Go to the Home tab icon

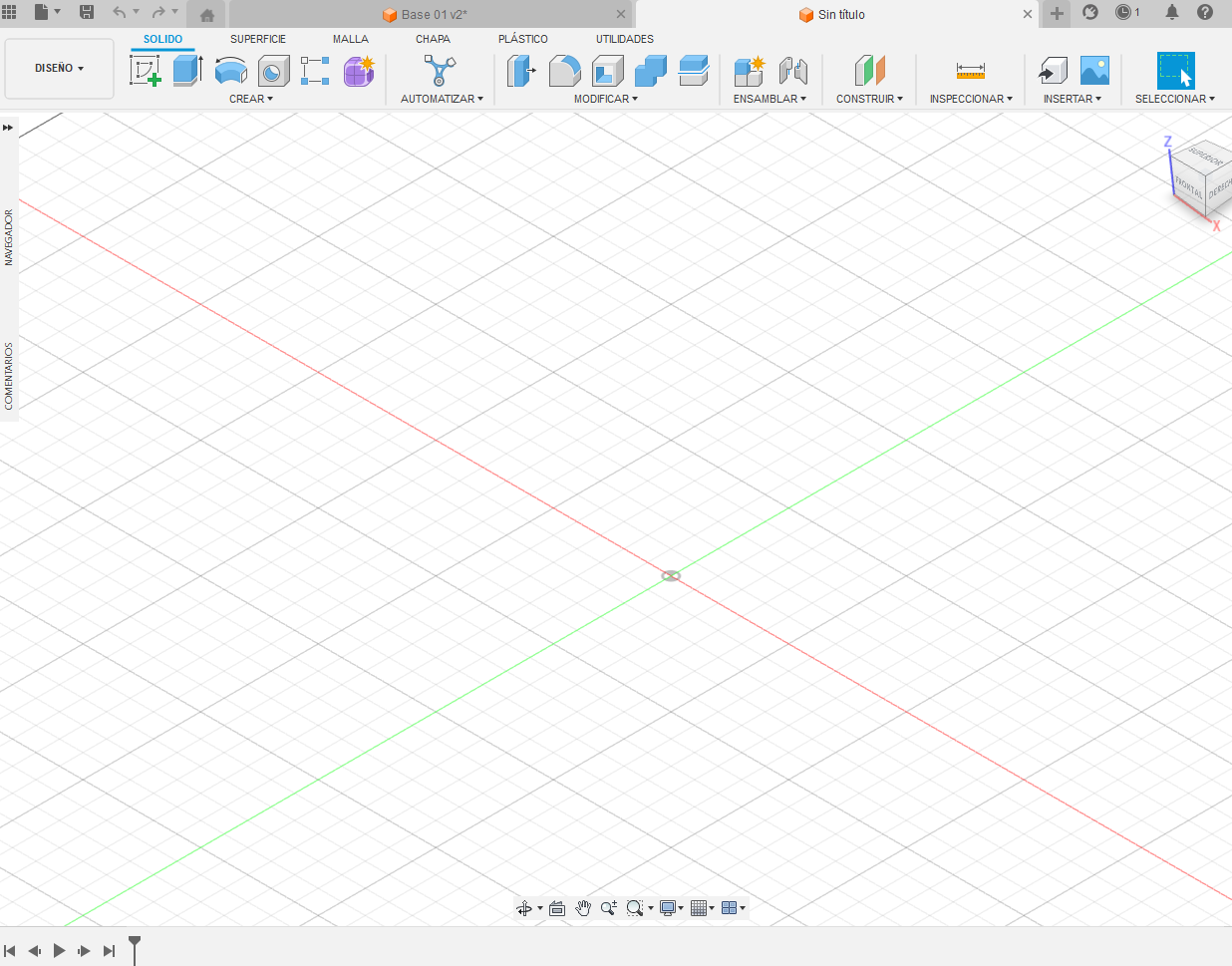click(x=207, y=15)
